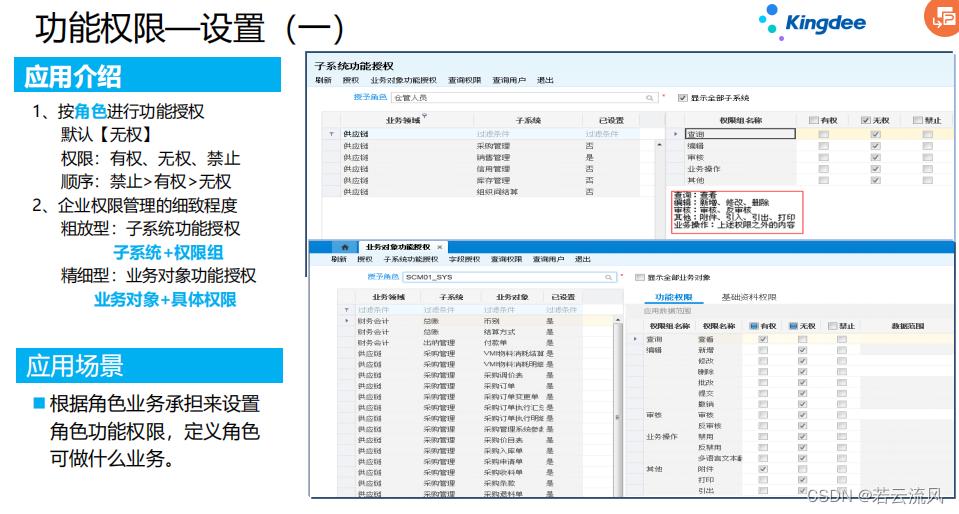Switch to the 基础资料权限 tab

tap(749, 297)
